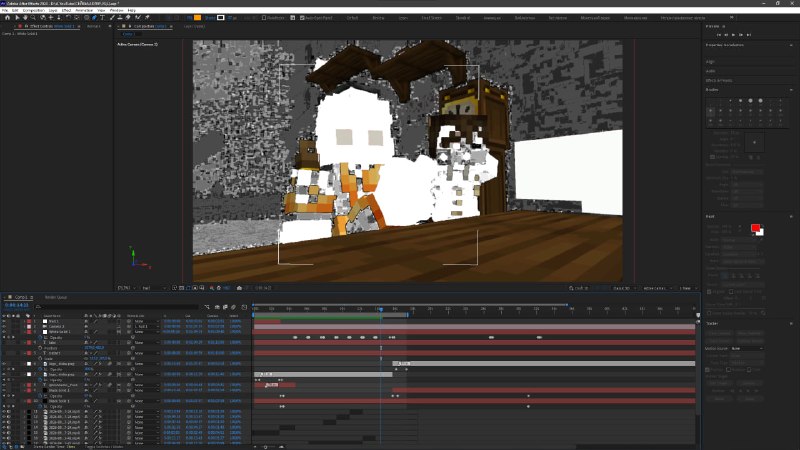Open parent dropdown for Null 1 layer
This screenshot has width=800, height=450.
(146, 321)
